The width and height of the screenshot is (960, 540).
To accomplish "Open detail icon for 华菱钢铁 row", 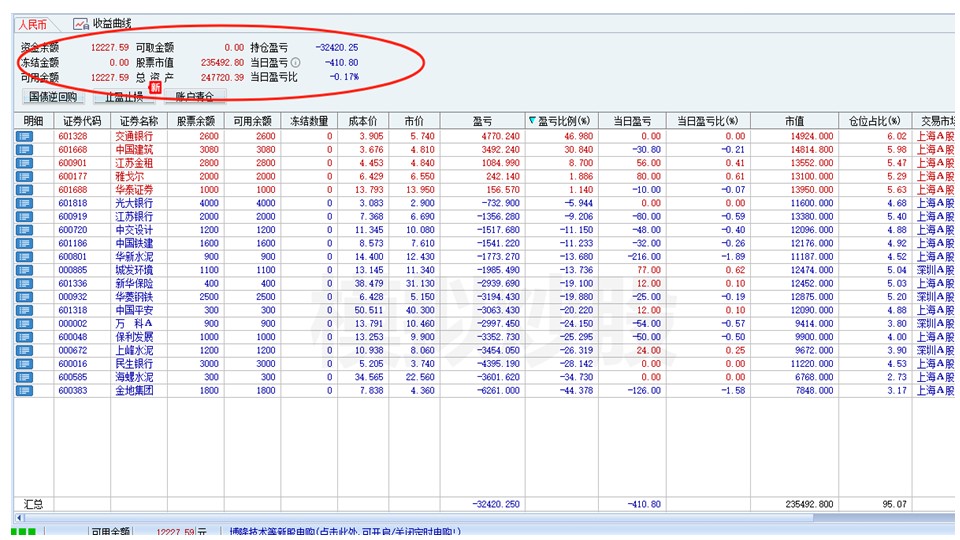I will click(24, 297).
